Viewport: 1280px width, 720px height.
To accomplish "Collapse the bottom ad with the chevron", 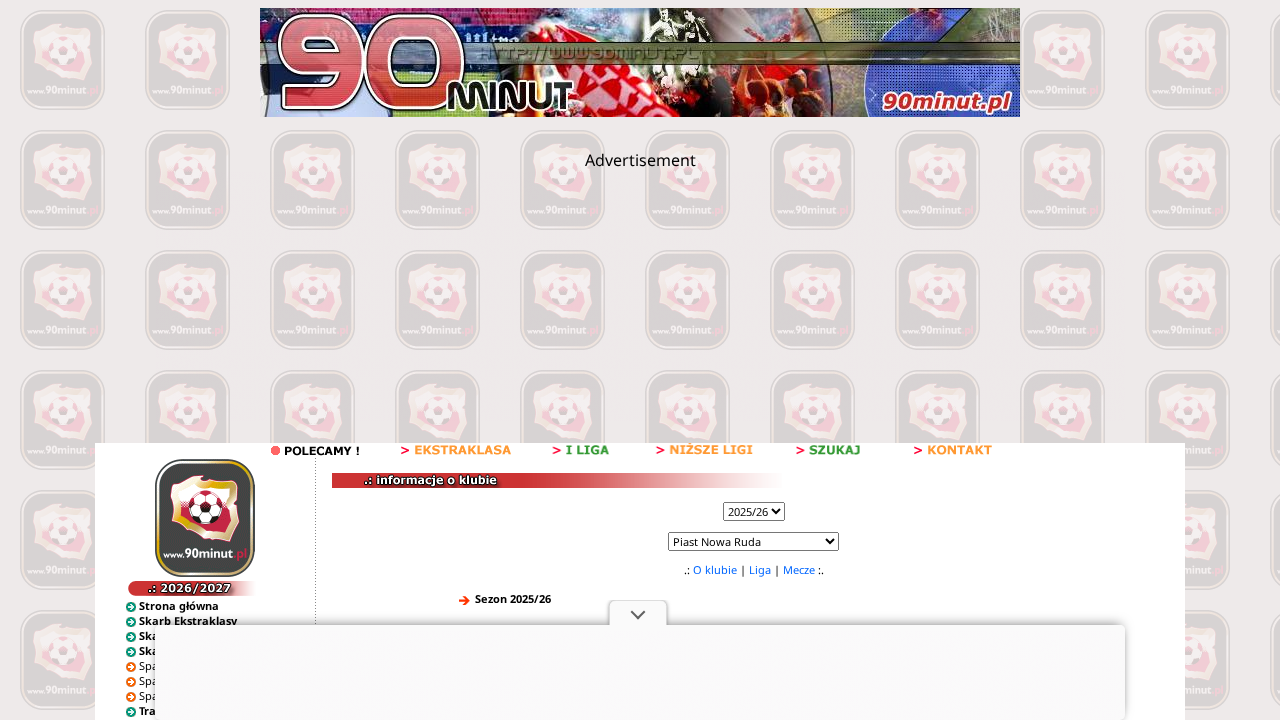I will point(638,614).
